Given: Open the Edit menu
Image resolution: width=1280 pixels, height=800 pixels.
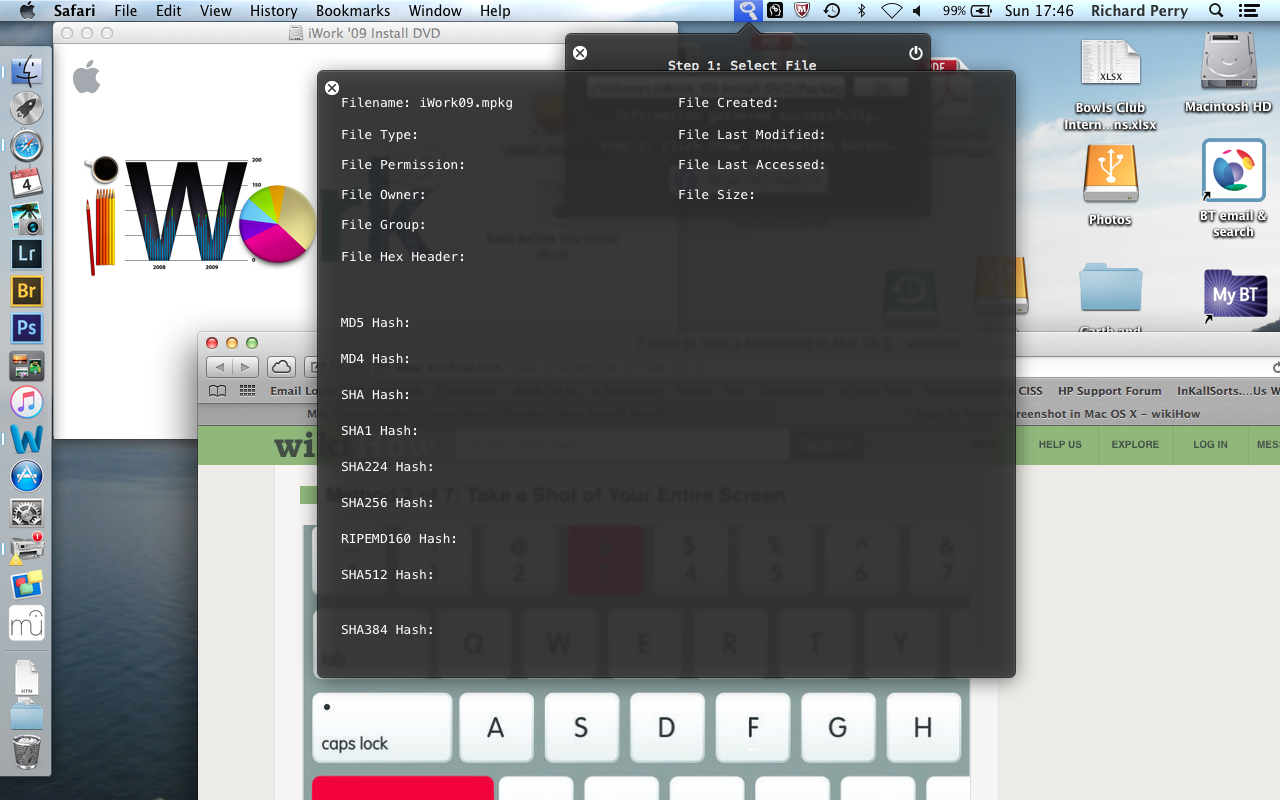Looking at the screenshot, I should coord(169,11).
